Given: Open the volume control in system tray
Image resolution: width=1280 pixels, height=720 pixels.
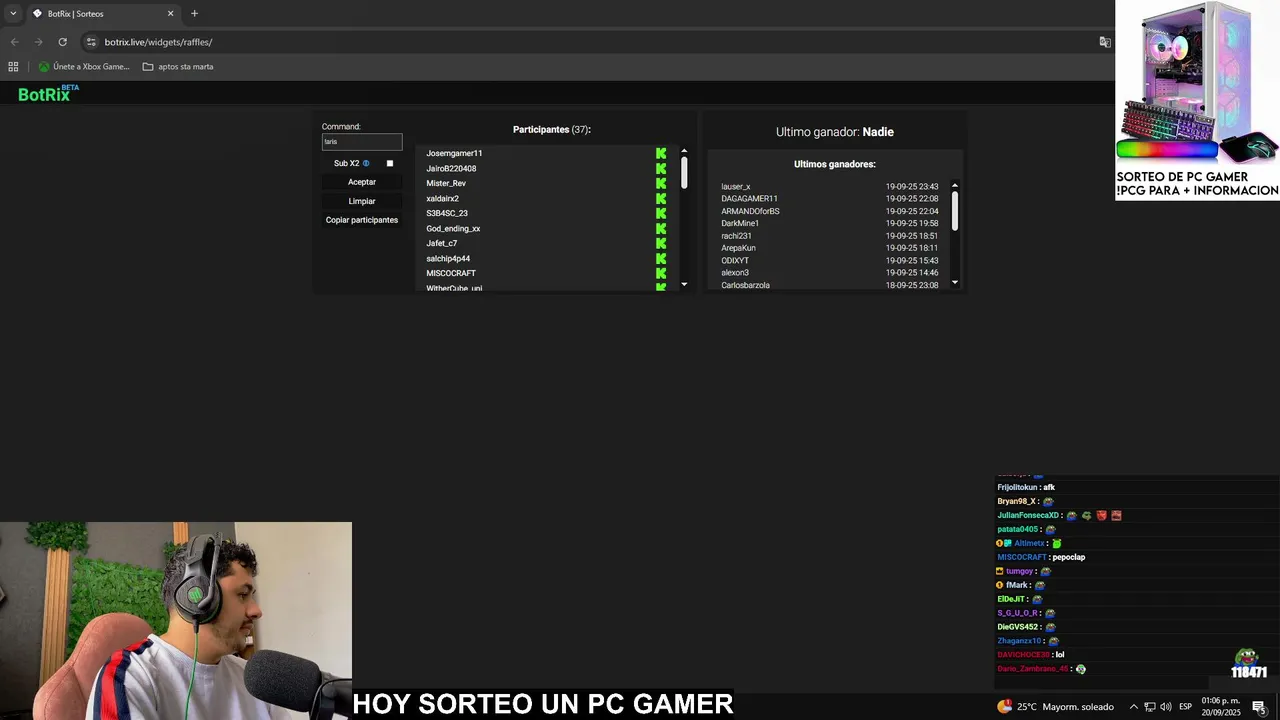Looking at the screenshot, I should (x=1166, y=707).
